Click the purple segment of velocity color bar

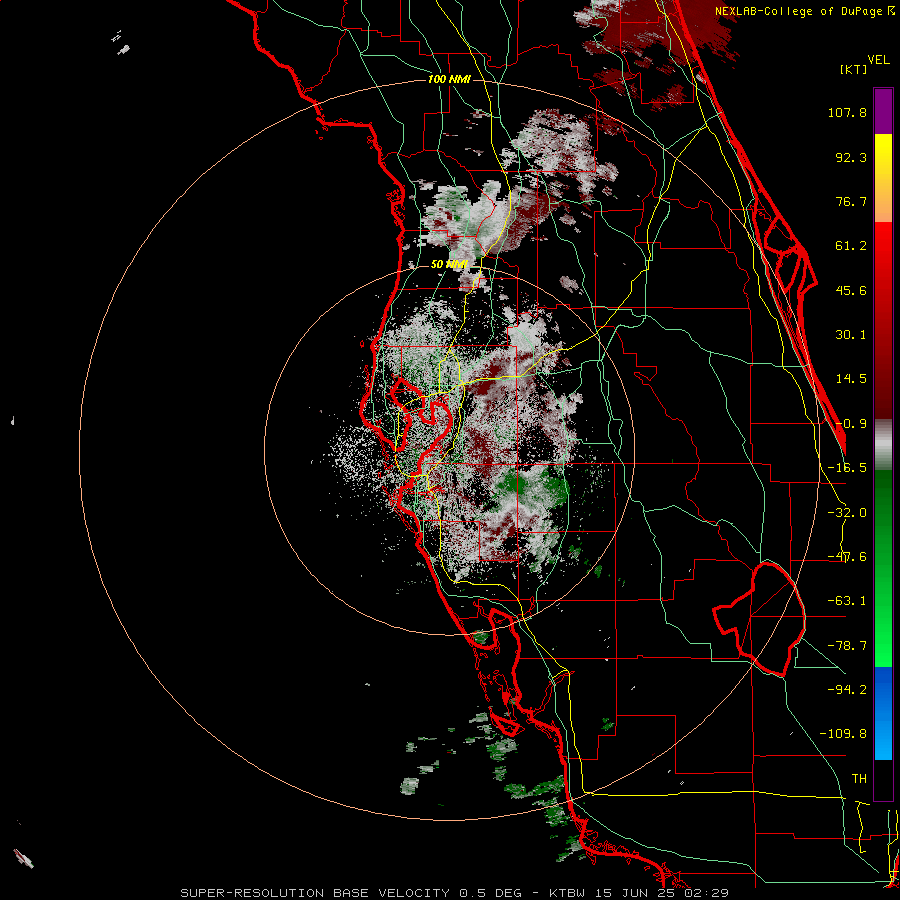pos(883,112)
